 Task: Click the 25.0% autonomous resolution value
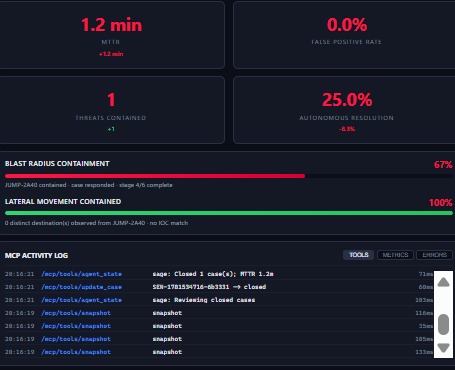(347, 100)
